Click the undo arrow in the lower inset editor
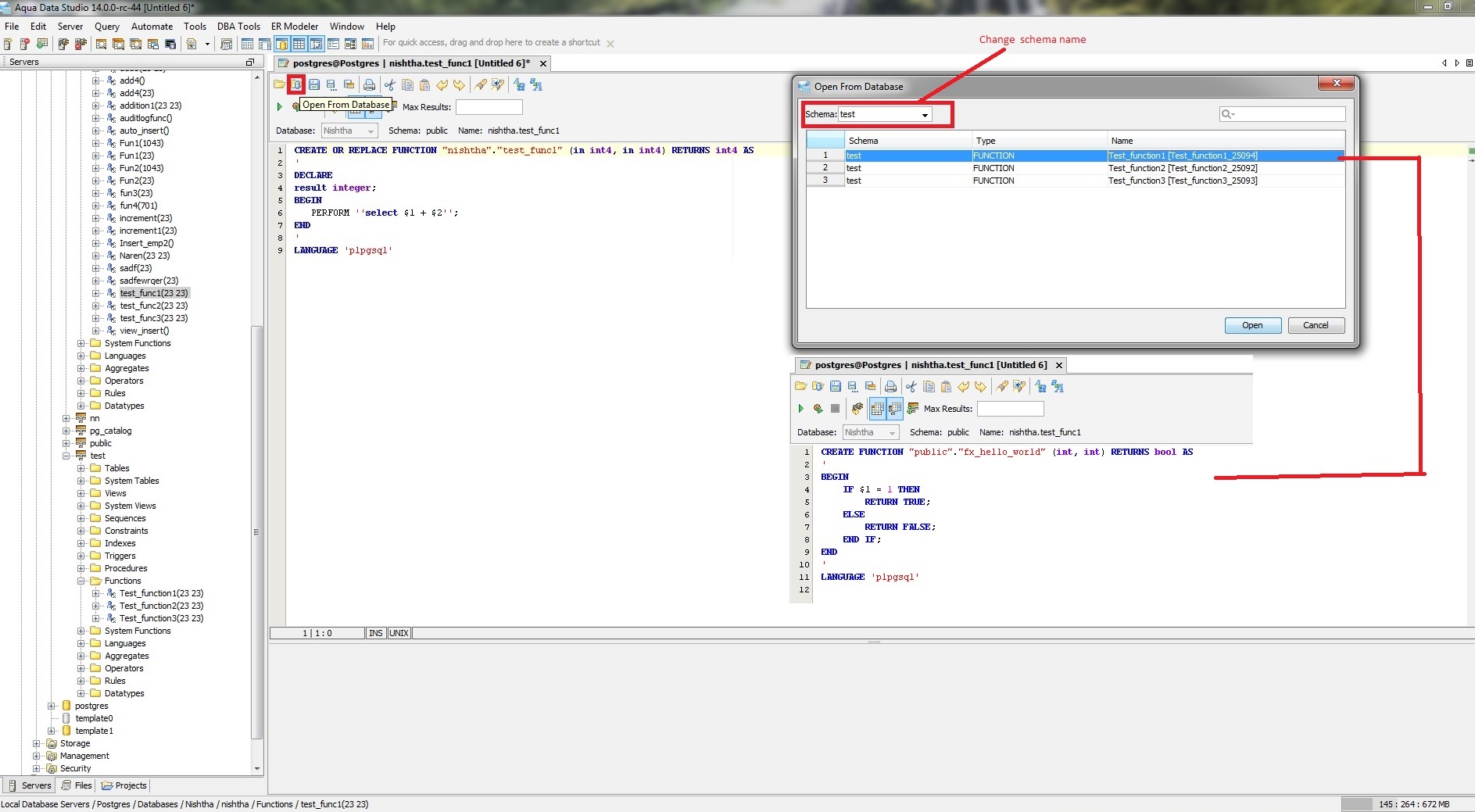The image size is (1475, 812). pyautogui.click(x=963, y=386)
